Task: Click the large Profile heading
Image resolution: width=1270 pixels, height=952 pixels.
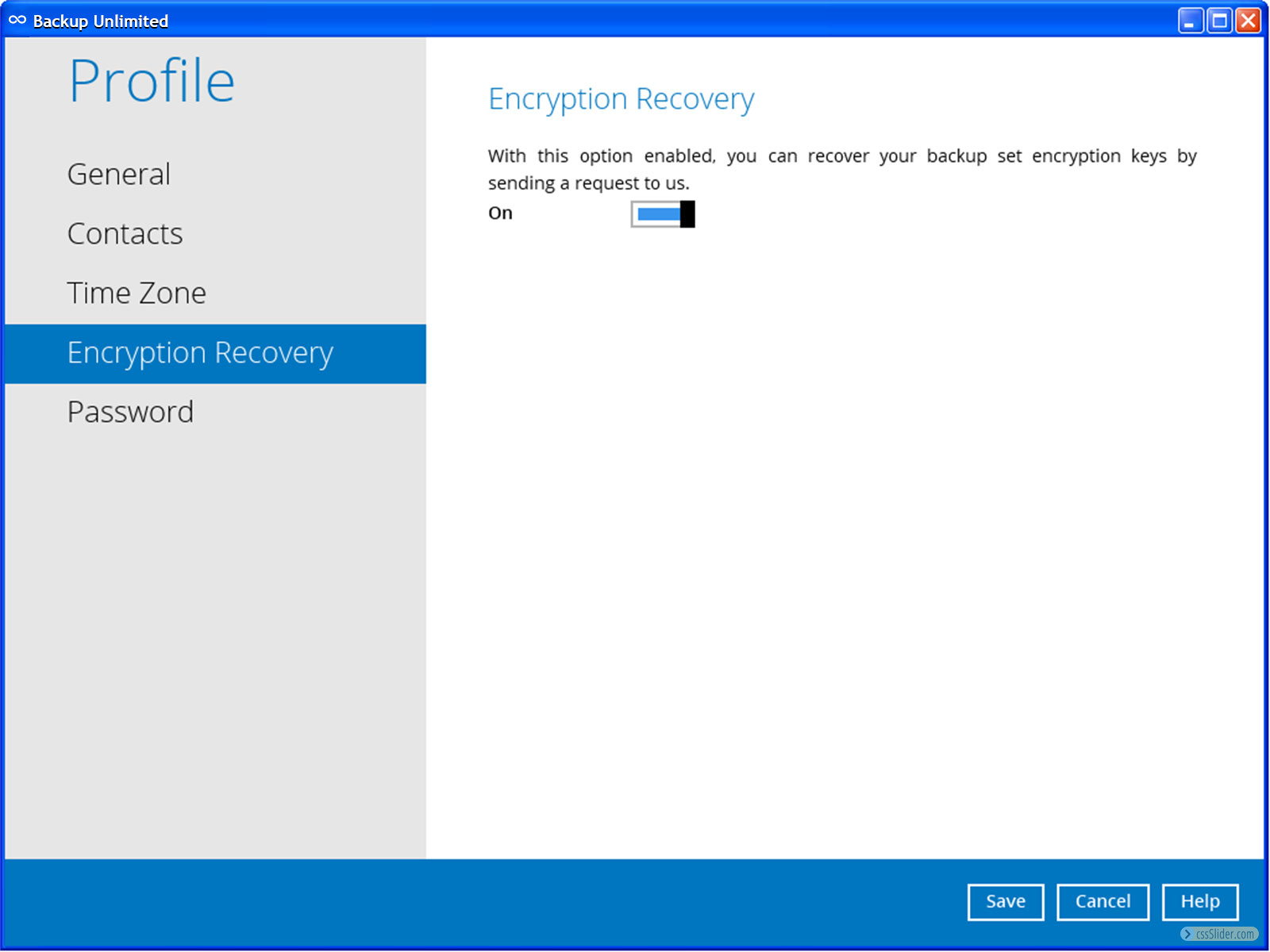Action: click(x=152, y=82)
